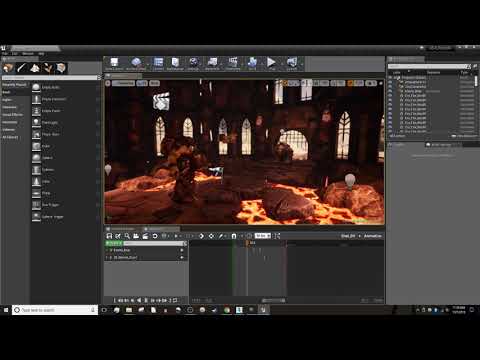Switch to Content Browser tab

(x=123, y=229)
